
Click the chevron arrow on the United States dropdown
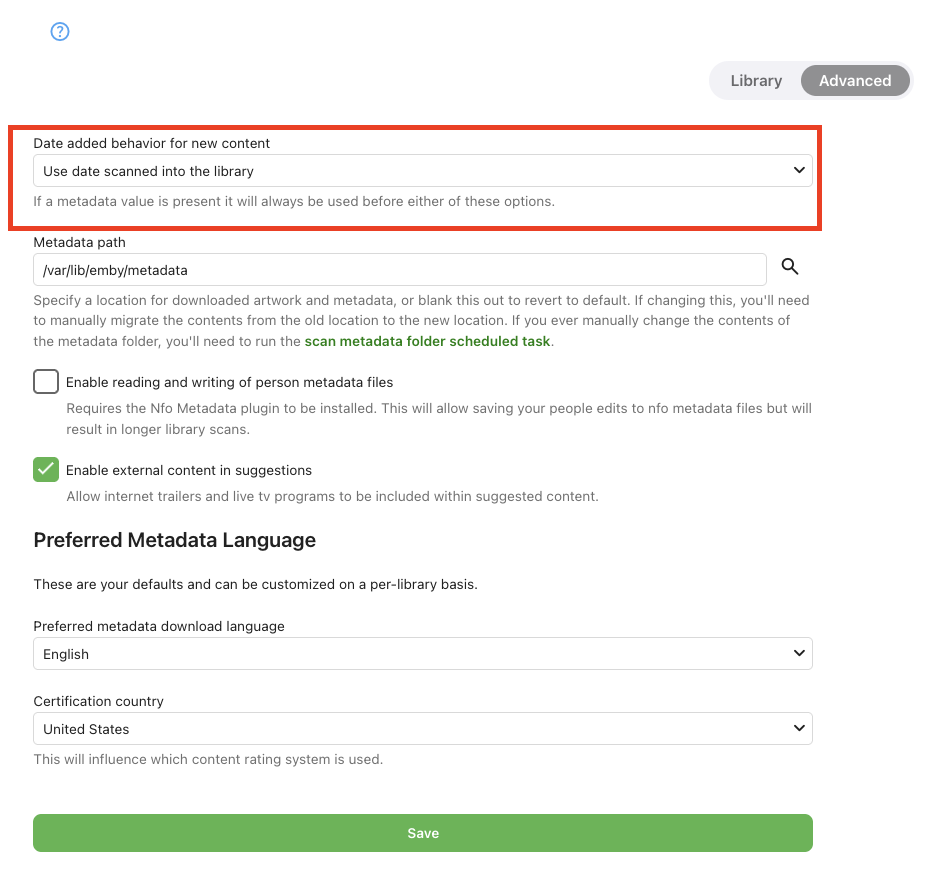799,729
